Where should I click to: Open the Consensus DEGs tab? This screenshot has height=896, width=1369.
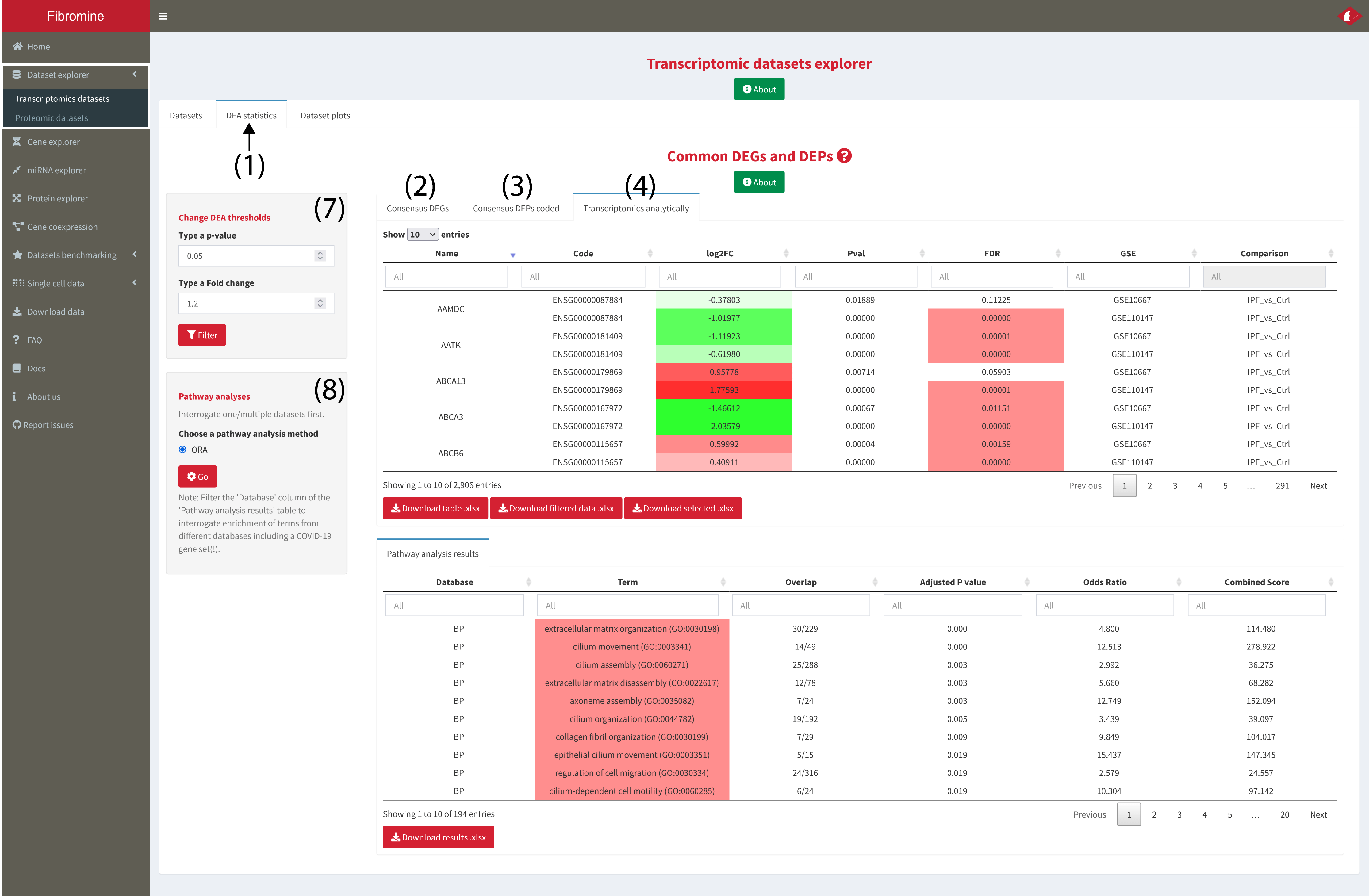point(418,208)
